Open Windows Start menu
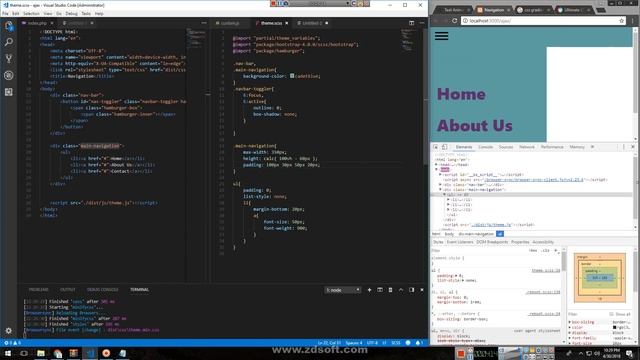The image size is (640, 360). pyautogui.click(x=7, y=353)
